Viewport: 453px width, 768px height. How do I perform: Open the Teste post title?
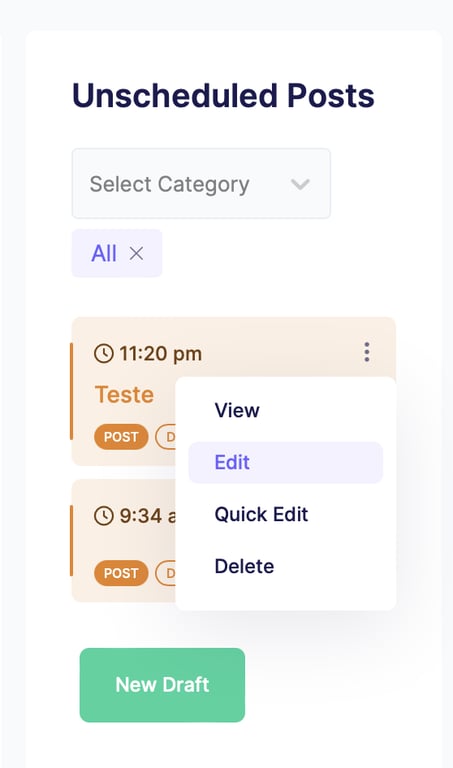[124, 395]
